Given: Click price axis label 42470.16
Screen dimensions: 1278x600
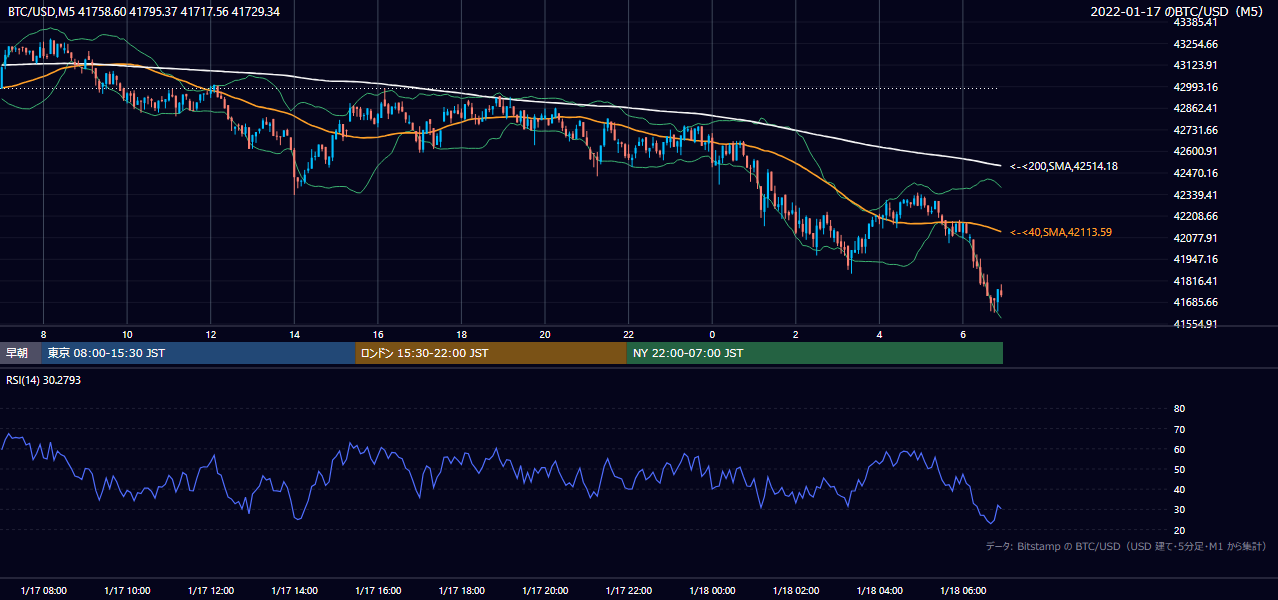Looking at the screenshot, I should 1196,173.
